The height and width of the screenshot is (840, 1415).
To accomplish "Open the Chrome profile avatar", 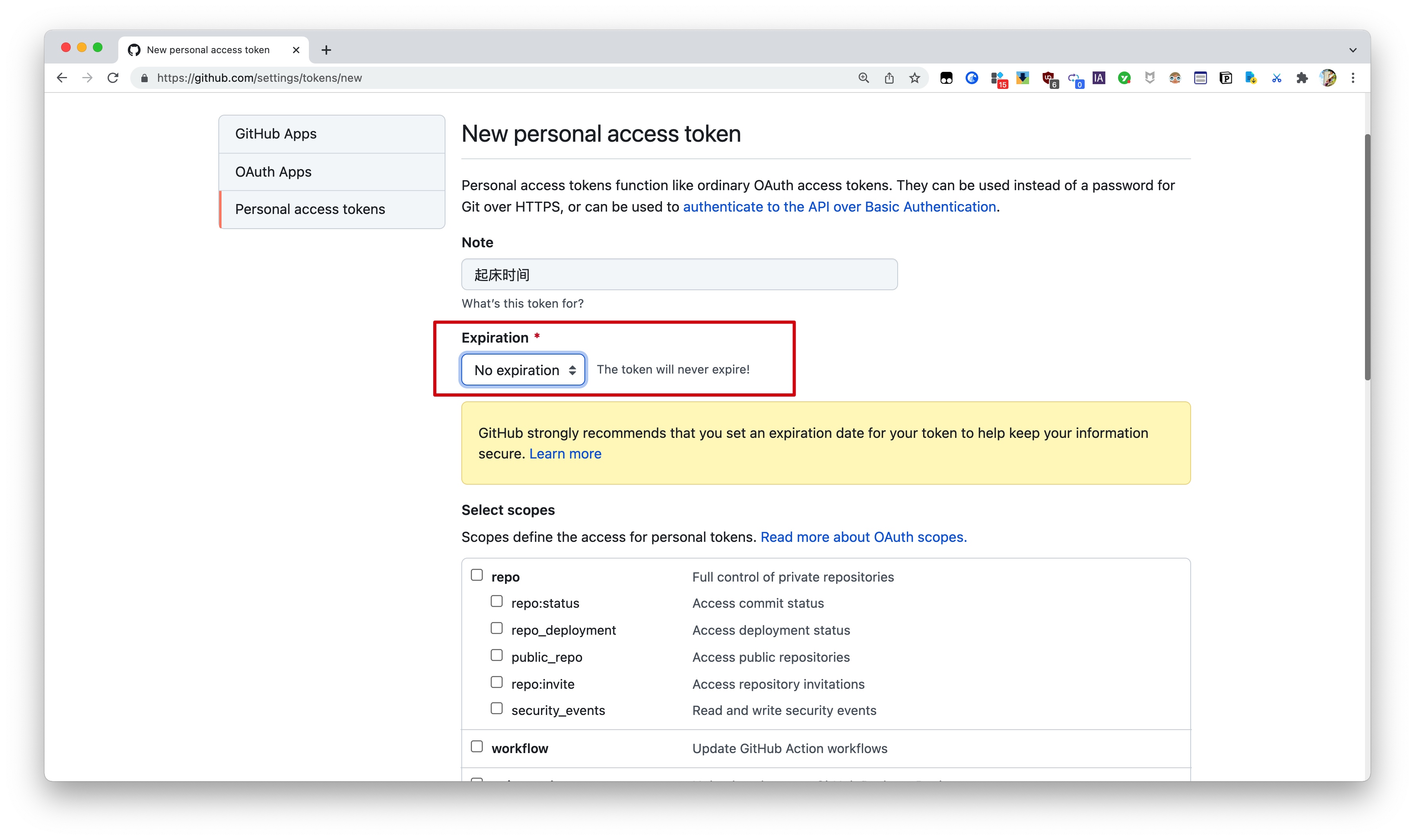I will (1327, 78).
